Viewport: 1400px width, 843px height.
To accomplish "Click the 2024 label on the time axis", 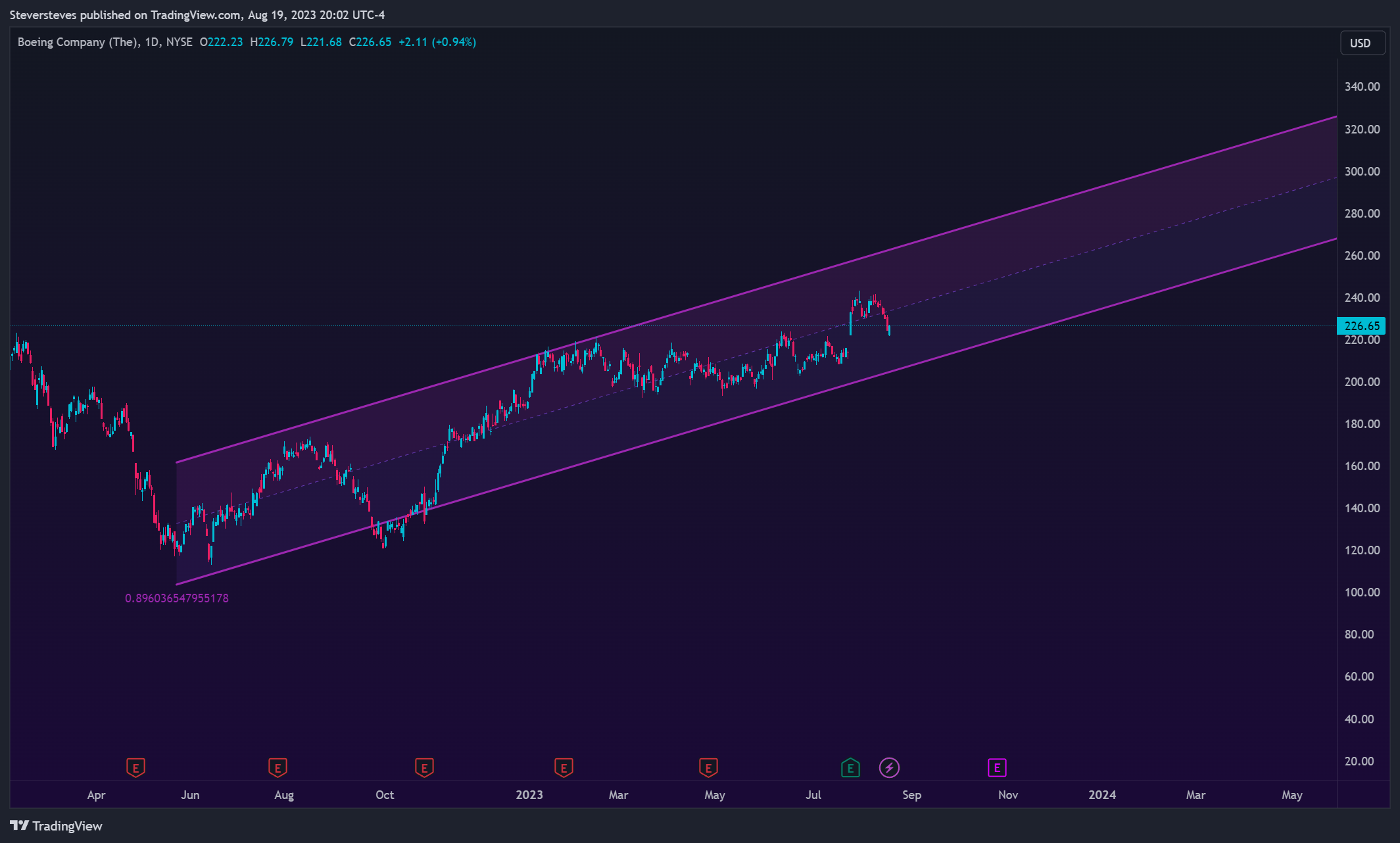I will click(x=1102, y=795).
